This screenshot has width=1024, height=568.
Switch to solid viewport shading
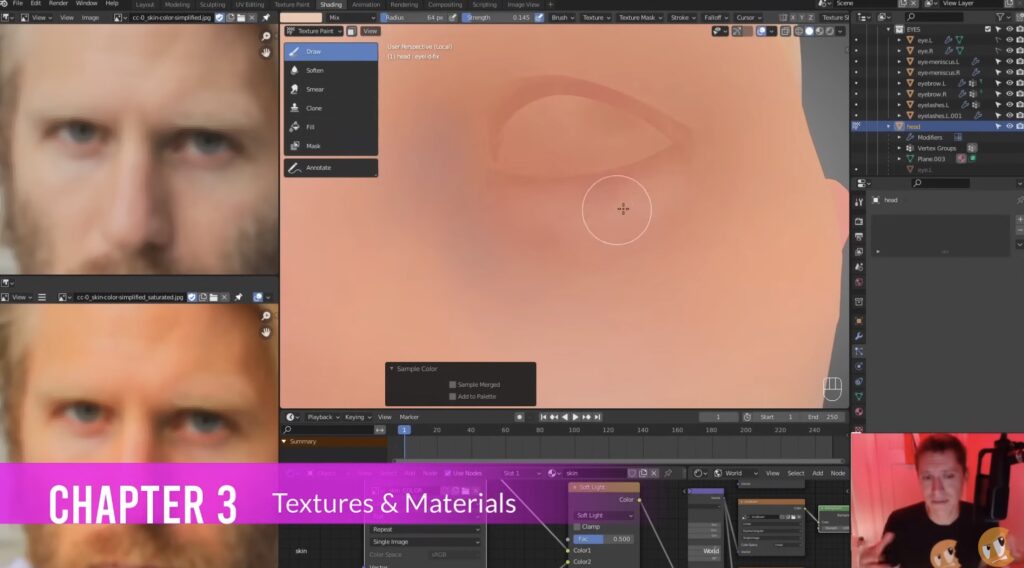(809, 31)
